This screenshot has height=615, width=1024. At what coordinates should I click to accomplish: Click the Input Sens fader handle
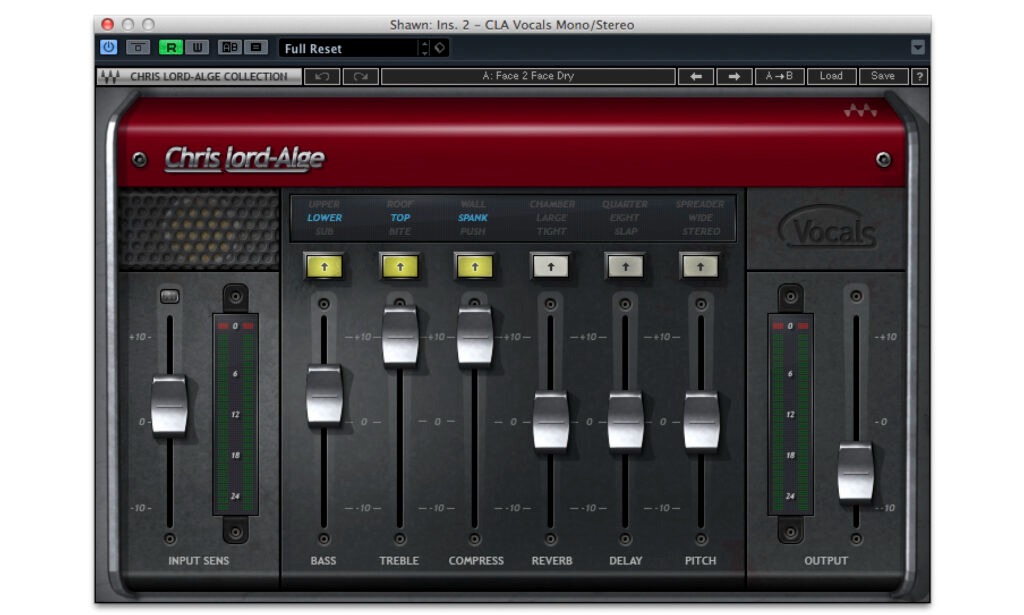[x=169, y=405]
